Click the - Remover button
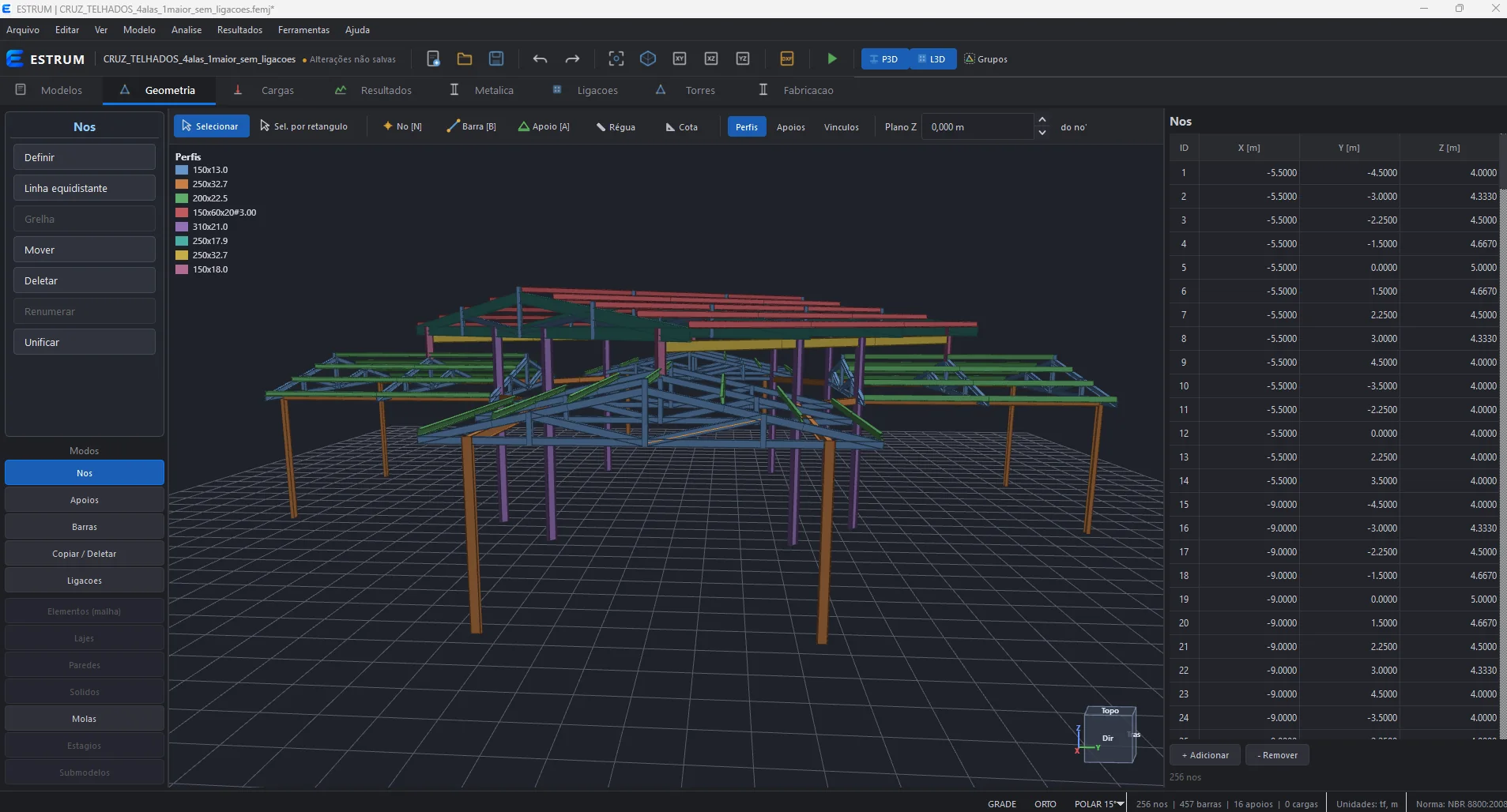1507x812 pixels. pos(1277,755)
